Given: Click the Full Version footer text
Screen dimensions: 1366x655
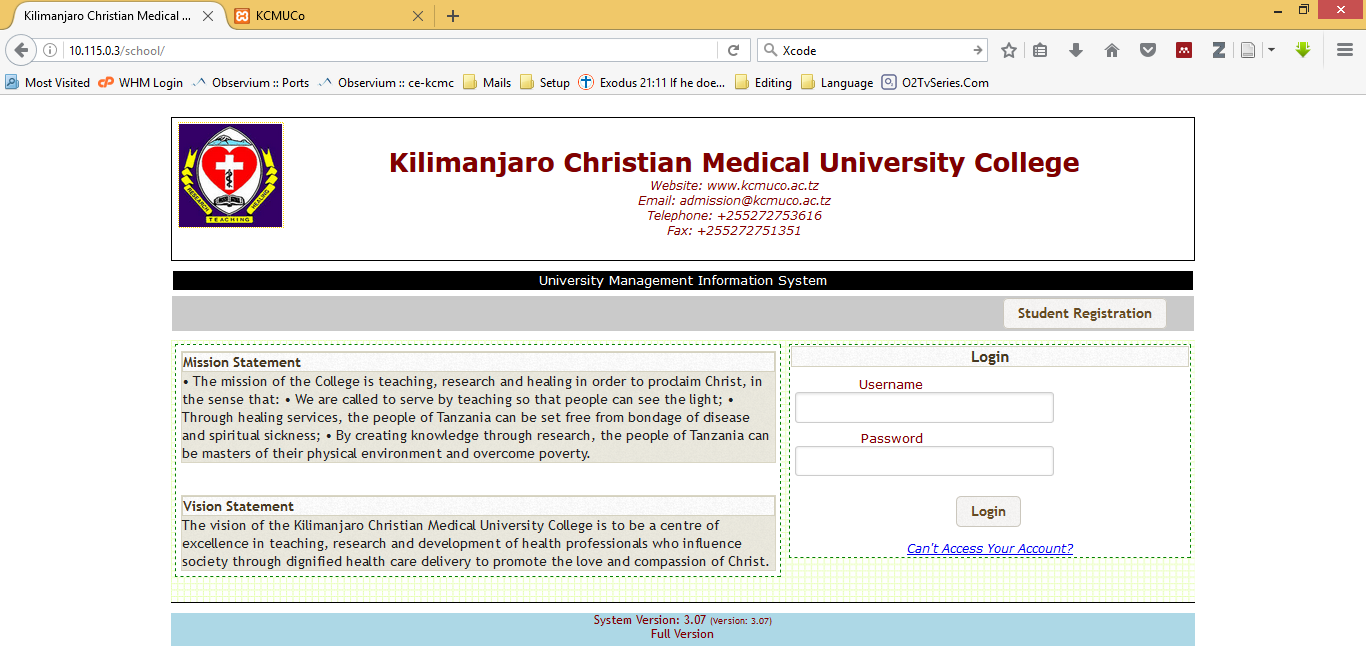Looking at the screenshot, I should coord(682,634).
